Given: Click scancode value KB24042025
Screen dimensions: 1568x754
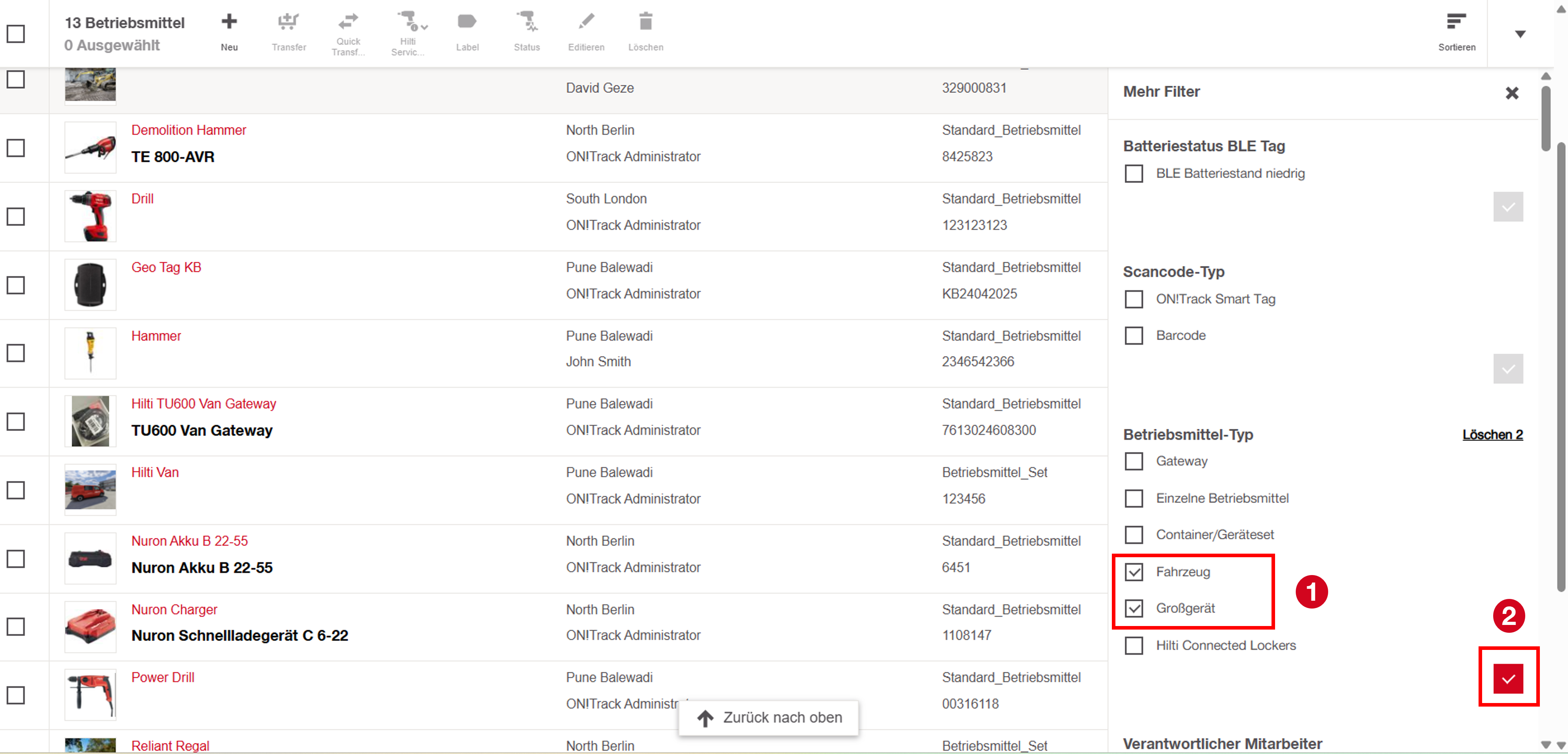Looking at the screenshot, I should [x=979, y=293].
